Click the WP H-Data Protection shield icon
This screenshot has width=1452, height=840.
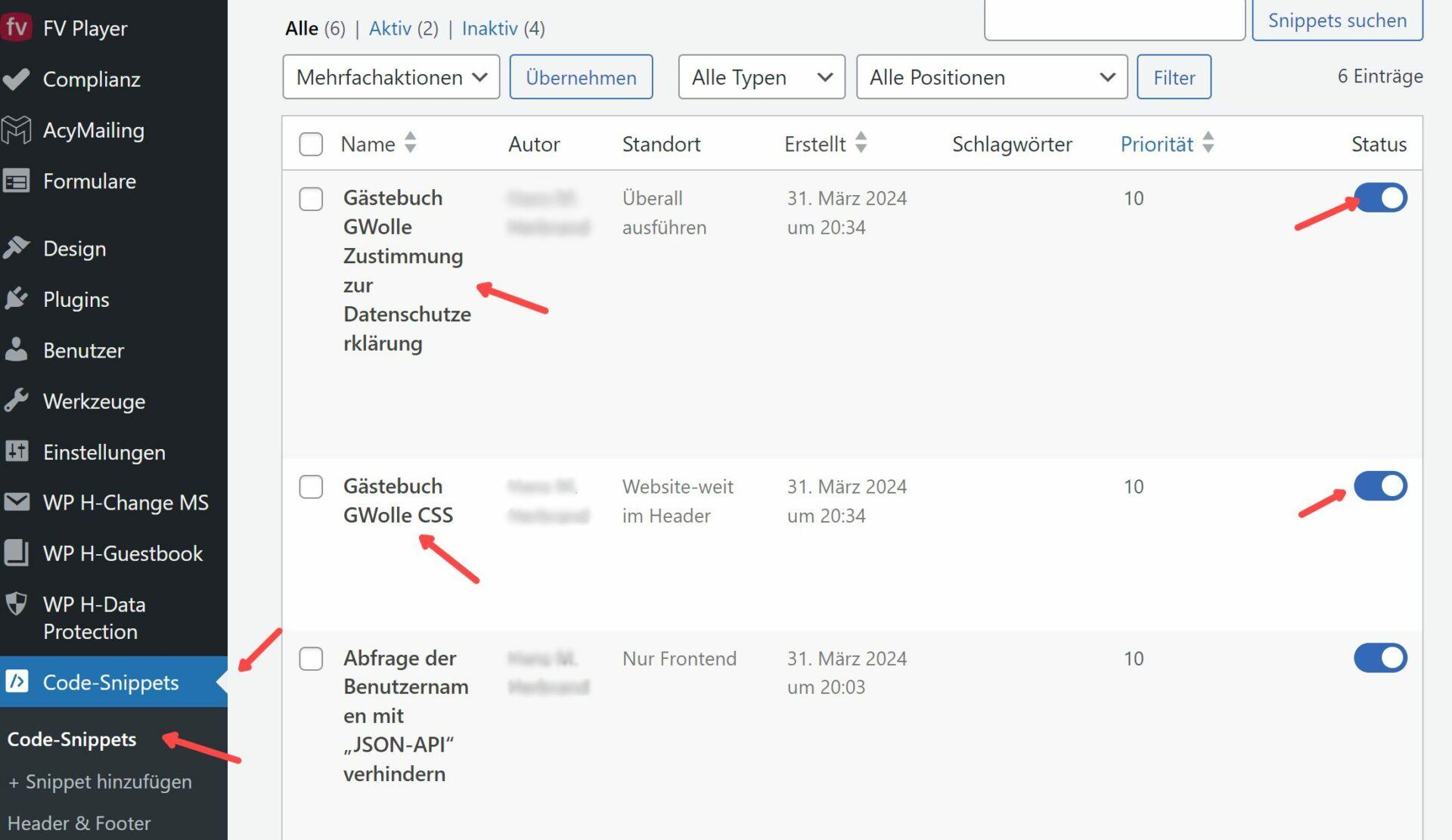click(16, 604)
